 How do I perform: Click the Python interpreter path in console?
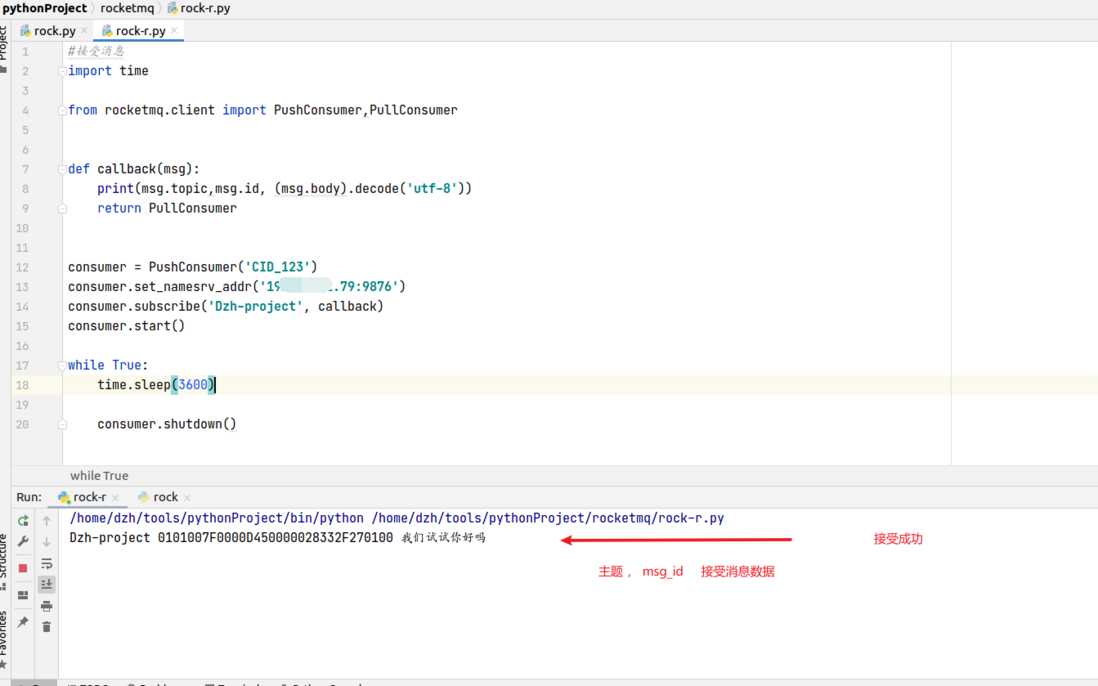(216, 518)
